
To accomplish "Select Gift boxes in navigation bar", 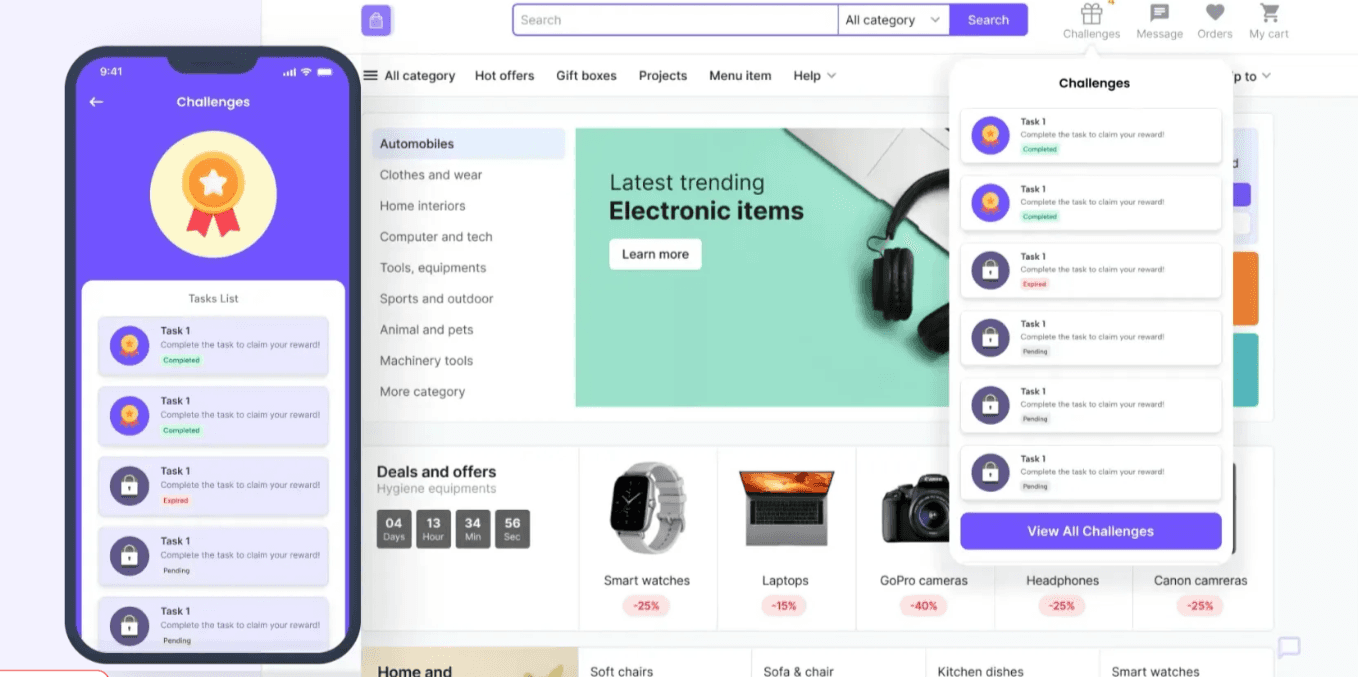I will [x=586, y=76].
